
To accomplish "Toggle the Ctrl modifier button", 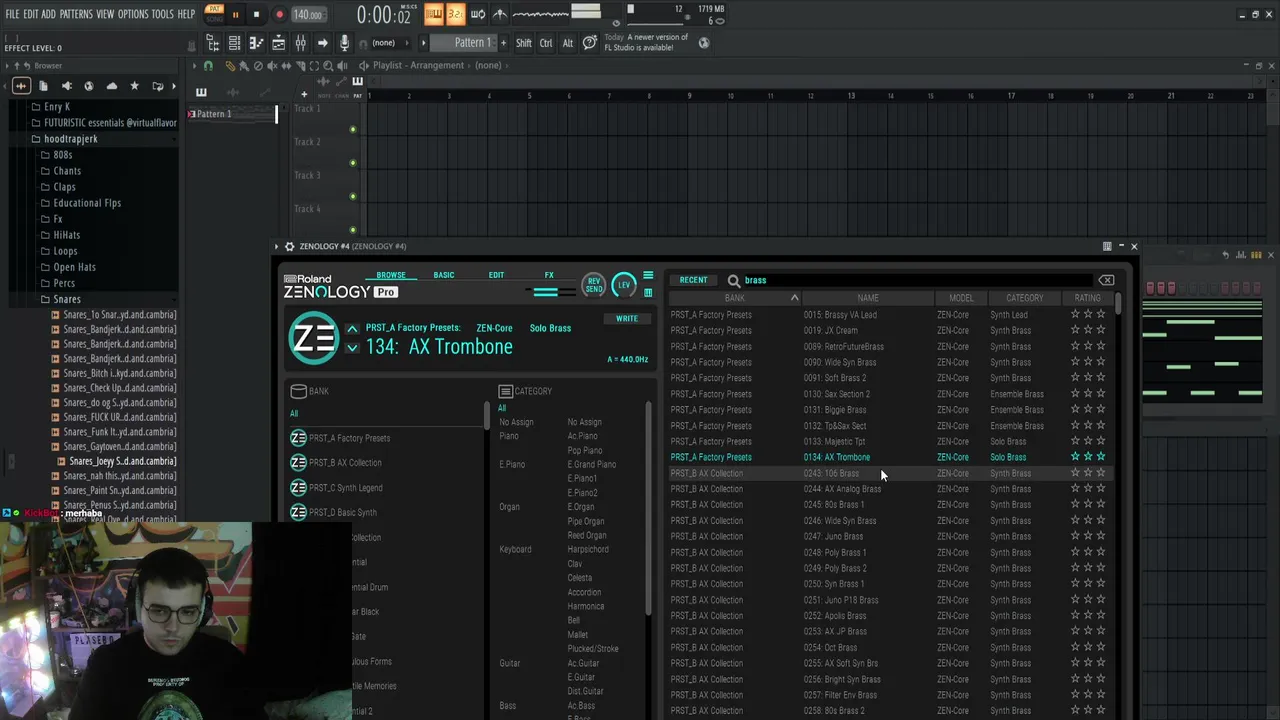I will point(546,43).
